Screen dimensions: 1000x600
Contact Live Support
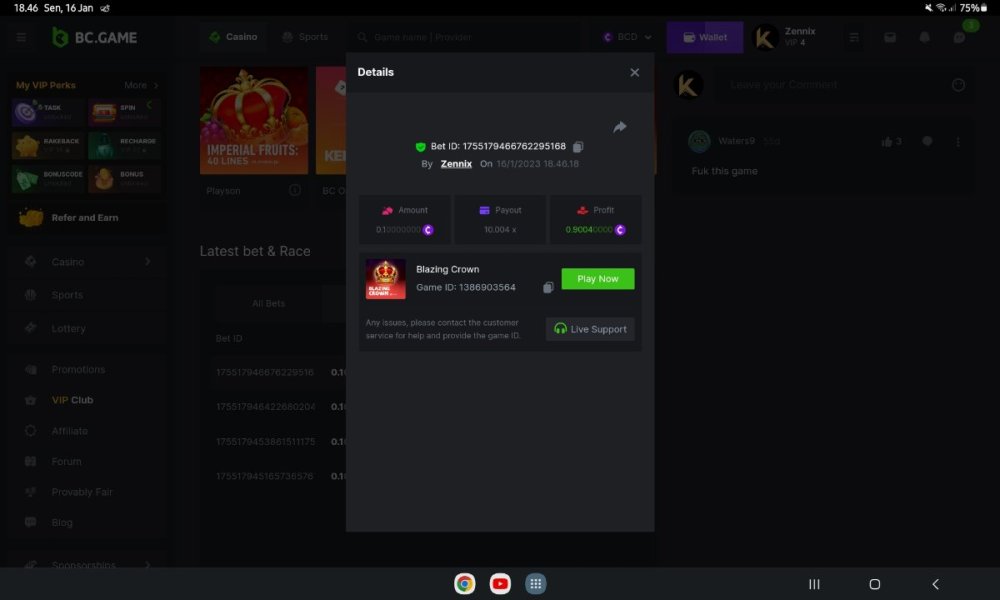590,329
